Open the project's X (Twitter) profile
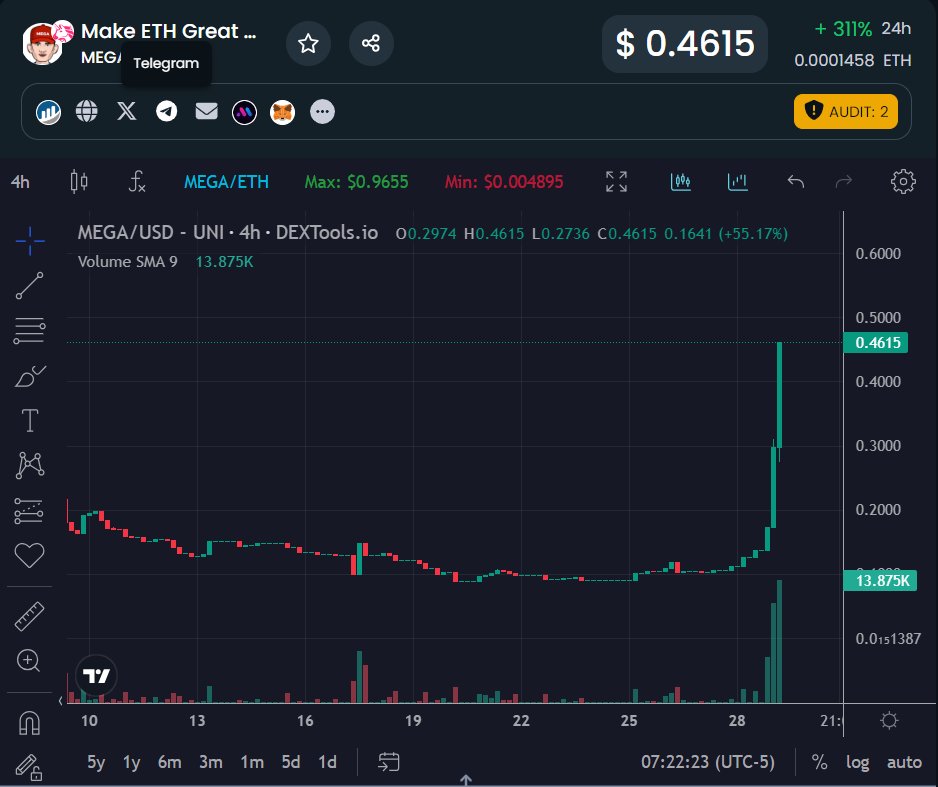This screenshot has height=787, width=938. click(x=126, y=111)
